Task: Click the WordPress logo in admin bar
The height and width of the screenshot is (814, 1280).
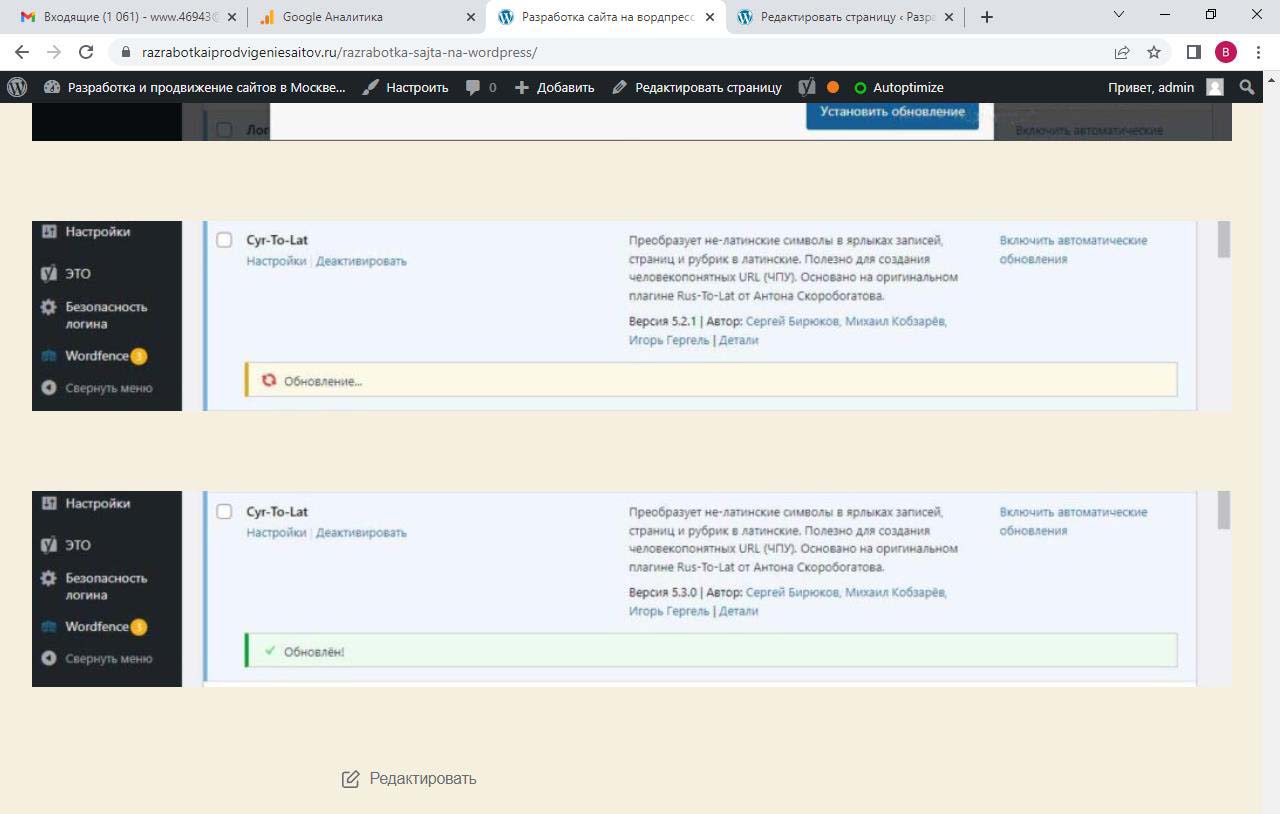Action: pos(17,87)
